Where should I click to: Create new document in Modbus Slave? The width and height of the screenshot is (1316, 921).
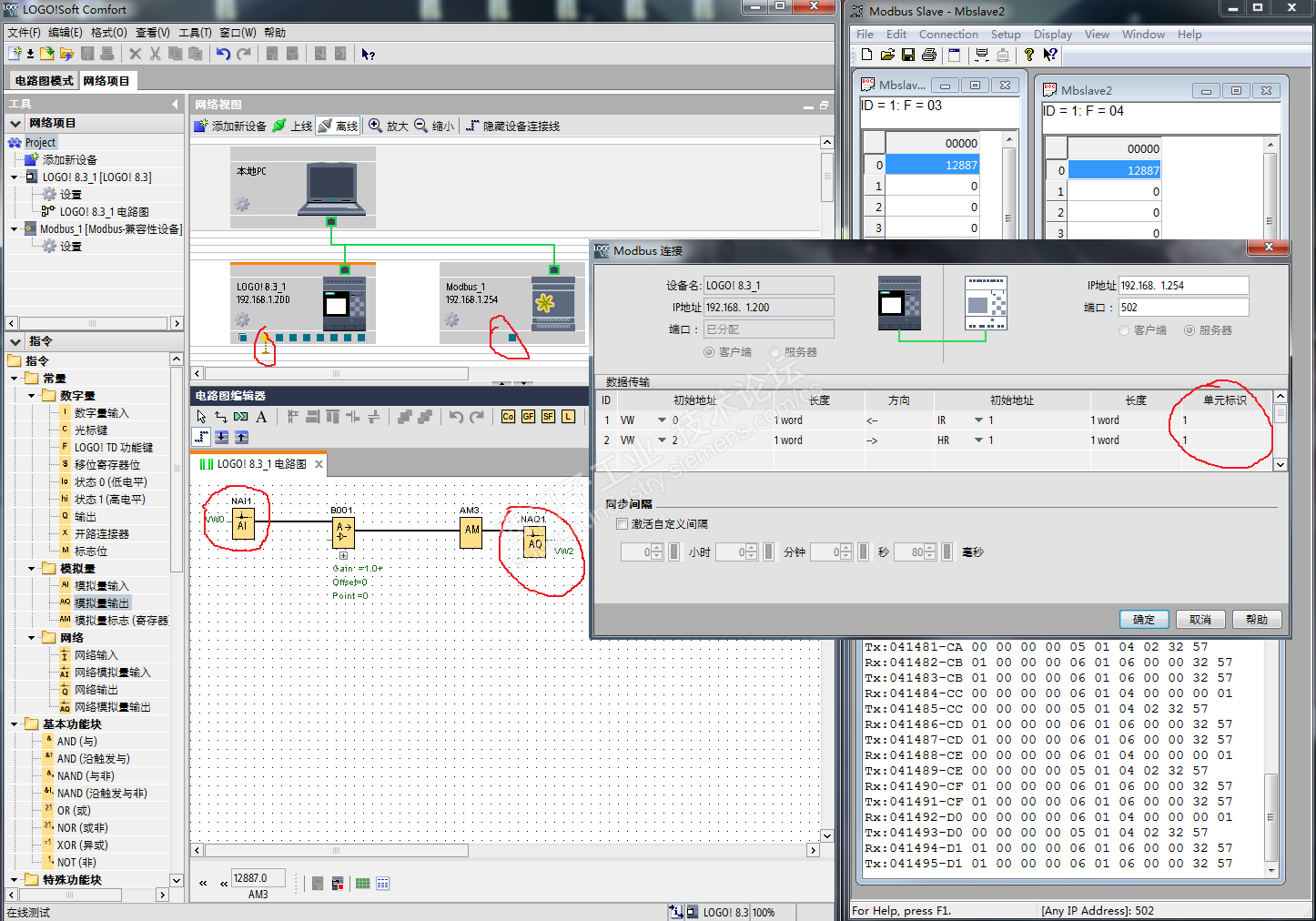867,55
